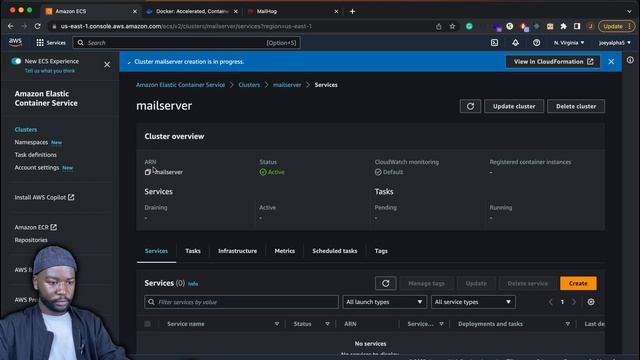Open the joeyalpha5 account dropdown
The height and width of the screenshot is (360, 640).
coord(615,42)
